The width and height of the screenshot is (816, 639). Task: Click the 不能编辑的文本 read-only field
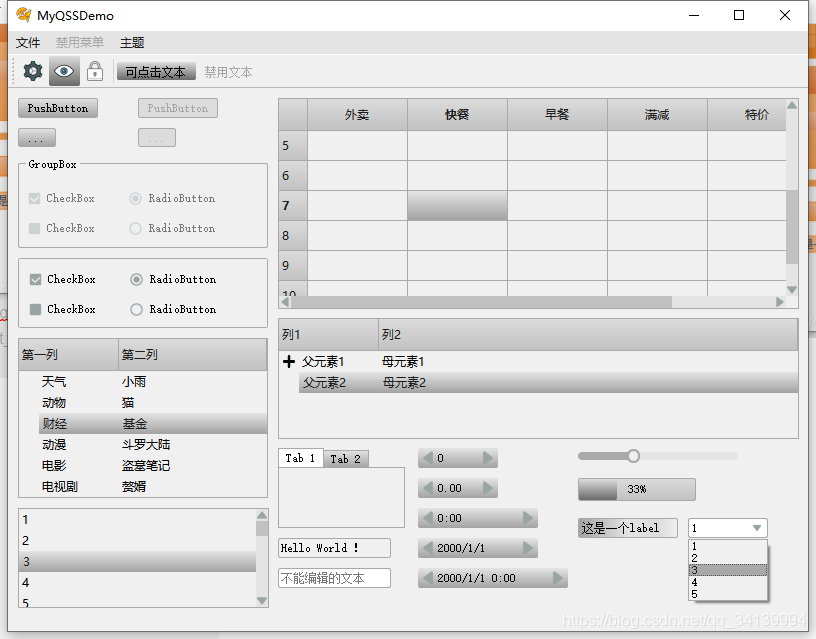click(x=334, y=578)
